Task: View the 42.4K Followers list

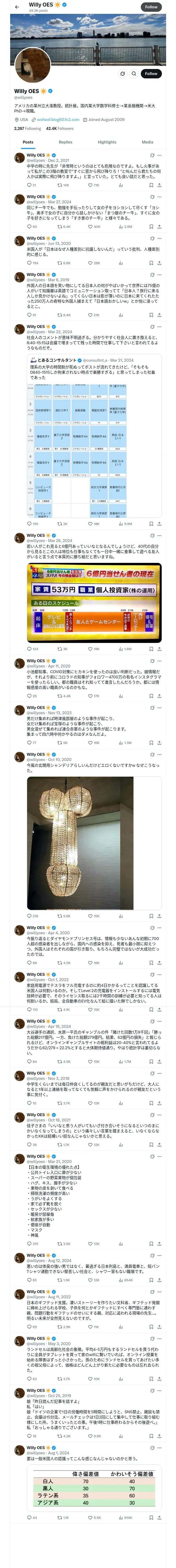Action: tap(59, 128)
